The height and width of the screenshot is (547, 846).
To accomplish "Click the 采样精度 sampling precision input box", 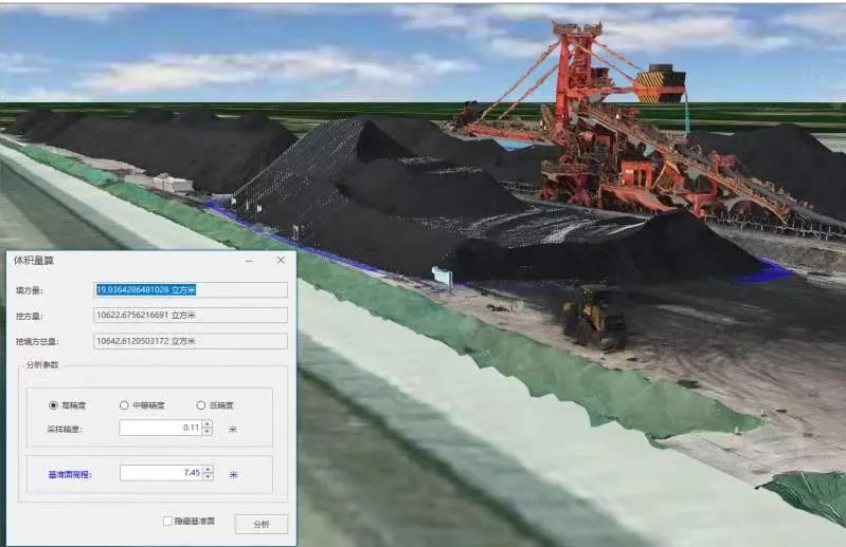I will tap(160, 428).
